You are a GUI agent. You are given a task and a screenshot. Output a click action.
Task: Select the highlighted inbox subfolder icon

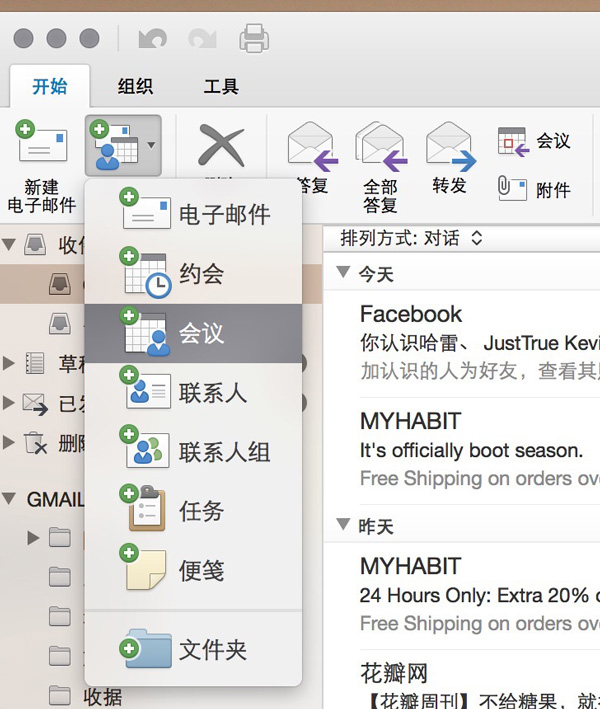click(60, 284)
